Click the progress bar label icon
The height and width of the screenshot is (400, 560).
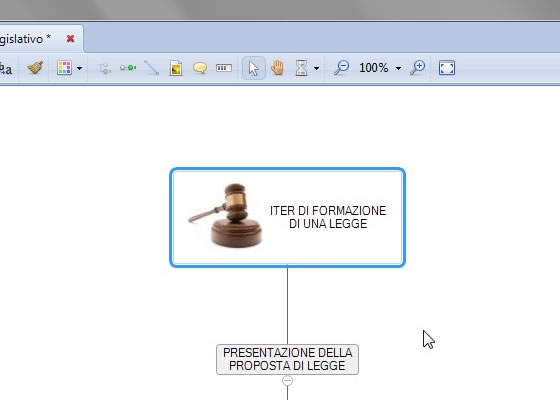click(x=224, y=68)
